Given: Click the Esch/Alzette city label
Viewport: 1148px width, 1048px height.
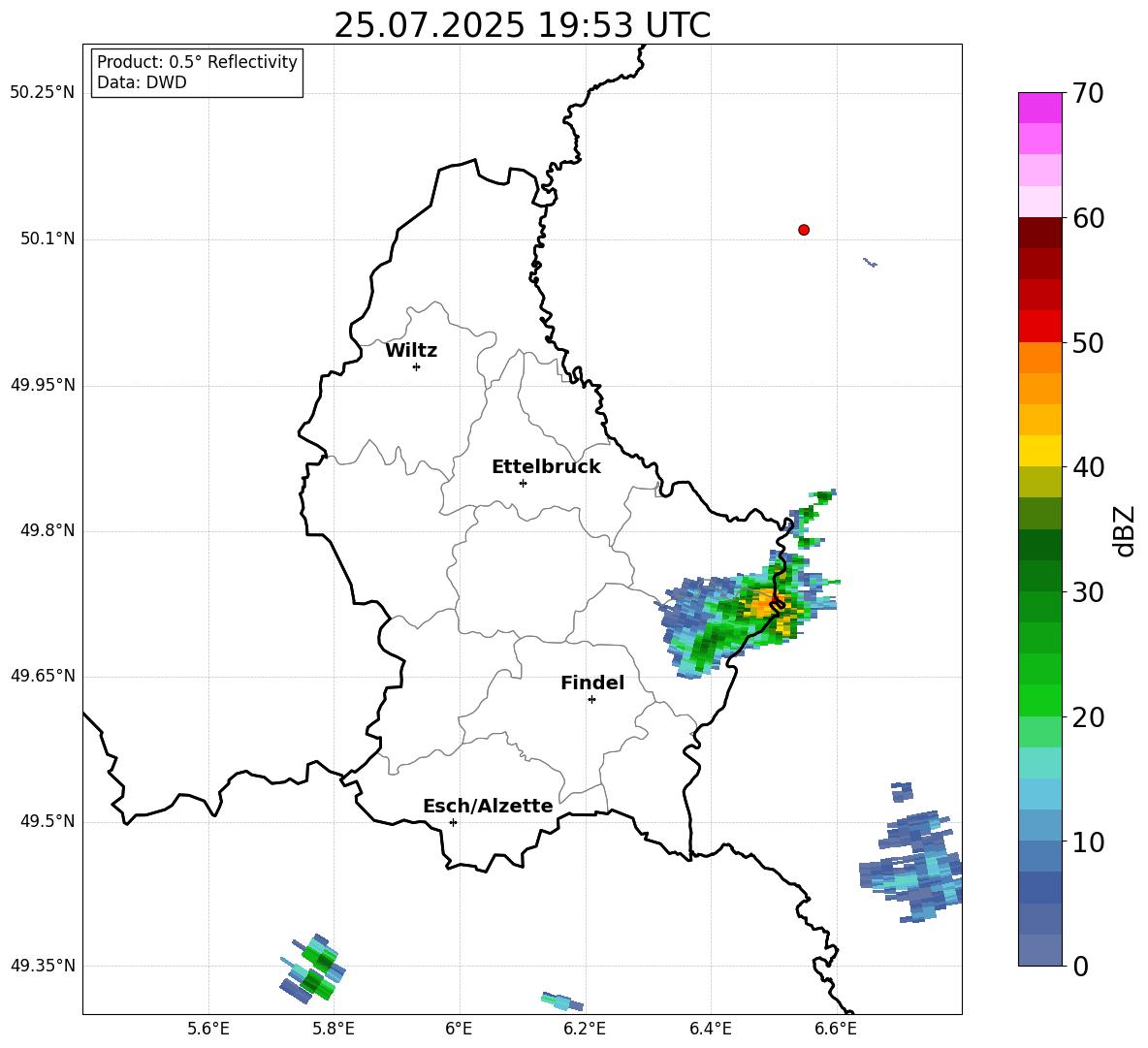Looking at the screenshot, I should [x=488, y=806].
